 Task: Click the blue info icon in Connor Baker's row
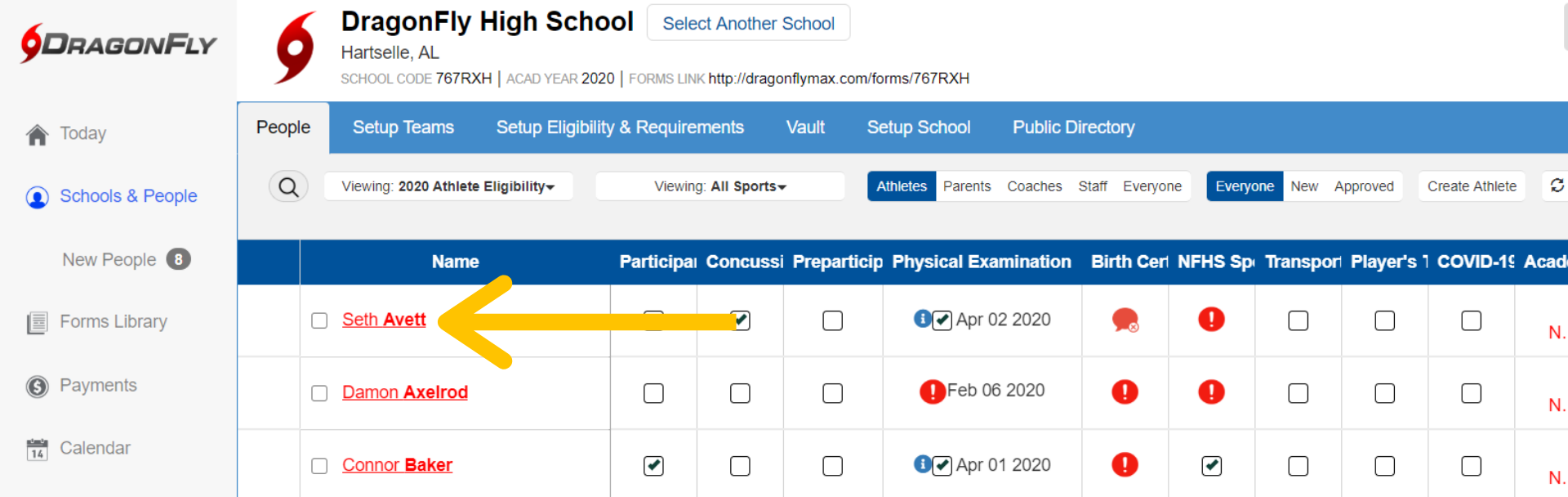coord(922,464)
